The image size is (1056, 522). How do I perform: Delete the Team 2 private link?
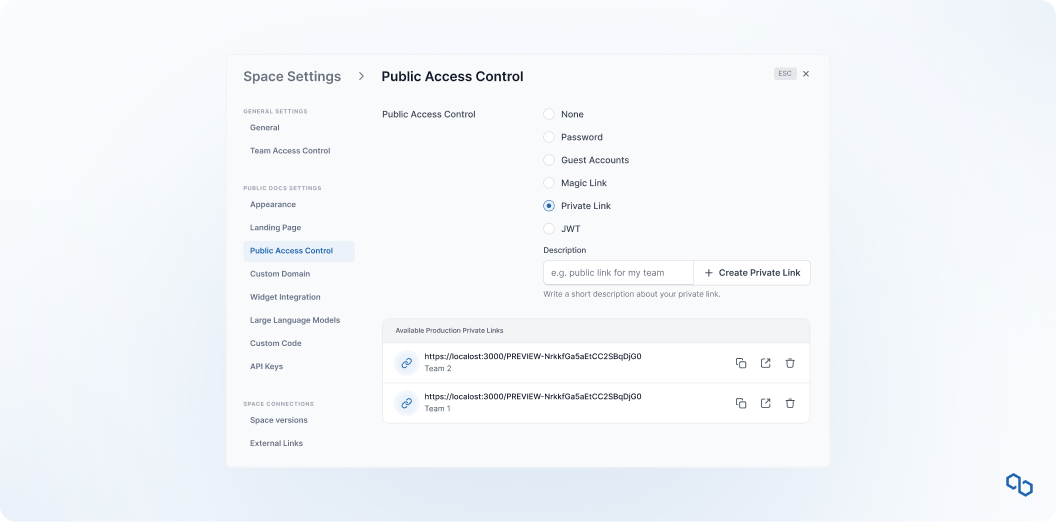[790, 363]
